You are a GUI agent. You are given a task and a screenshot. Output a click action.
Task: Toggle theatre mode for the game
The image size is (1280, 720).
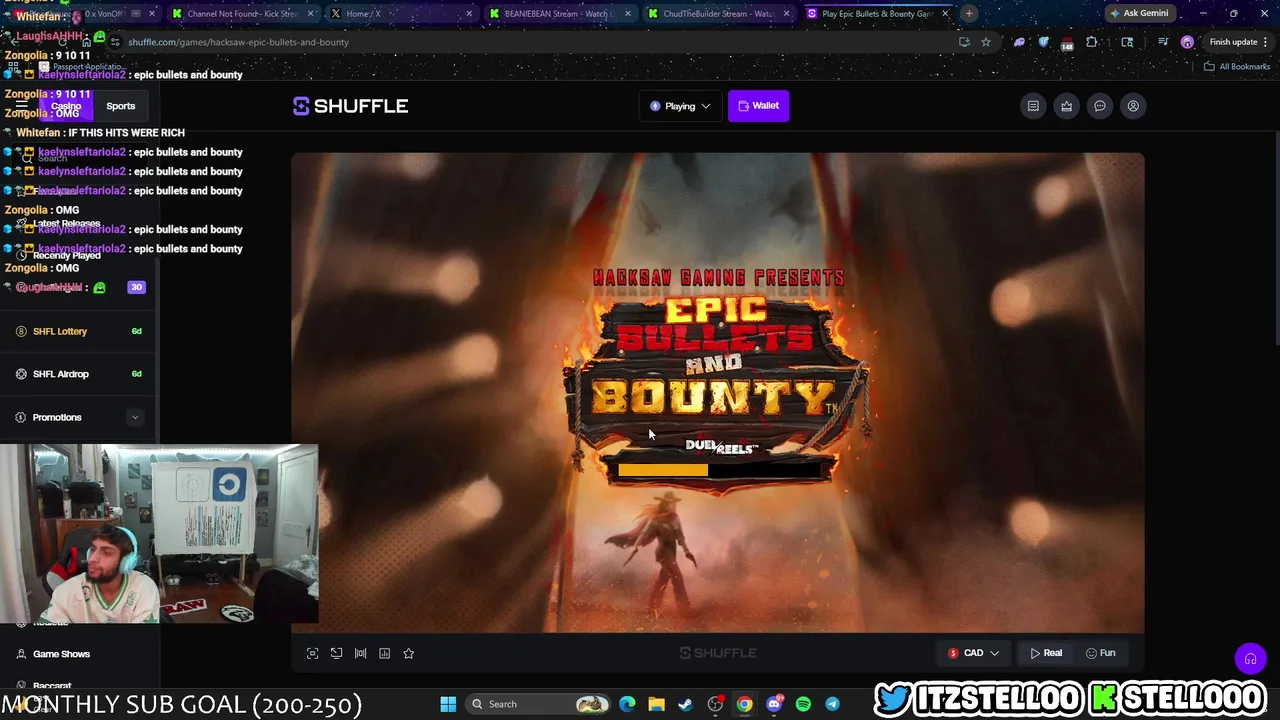point(336,653)
